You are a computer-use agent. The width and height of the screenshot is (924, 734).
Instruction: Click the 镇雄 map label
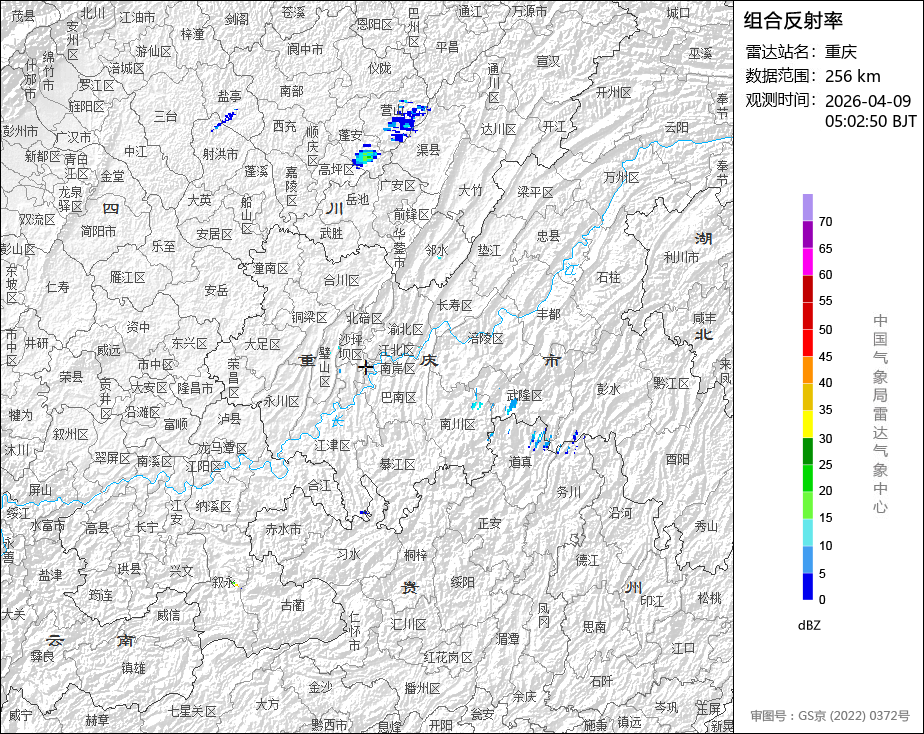coord(134,668)
